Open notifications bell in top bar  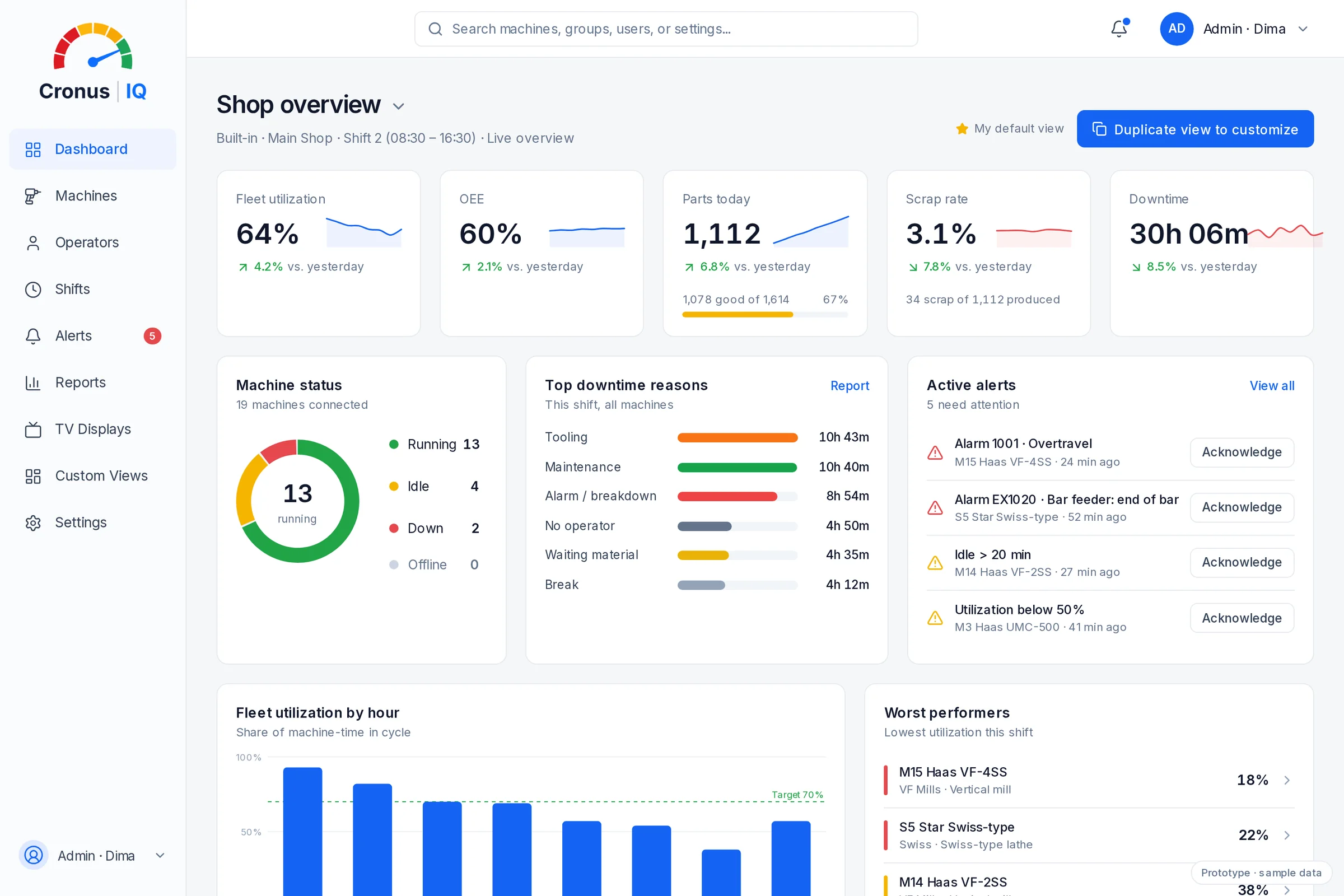1119,29
